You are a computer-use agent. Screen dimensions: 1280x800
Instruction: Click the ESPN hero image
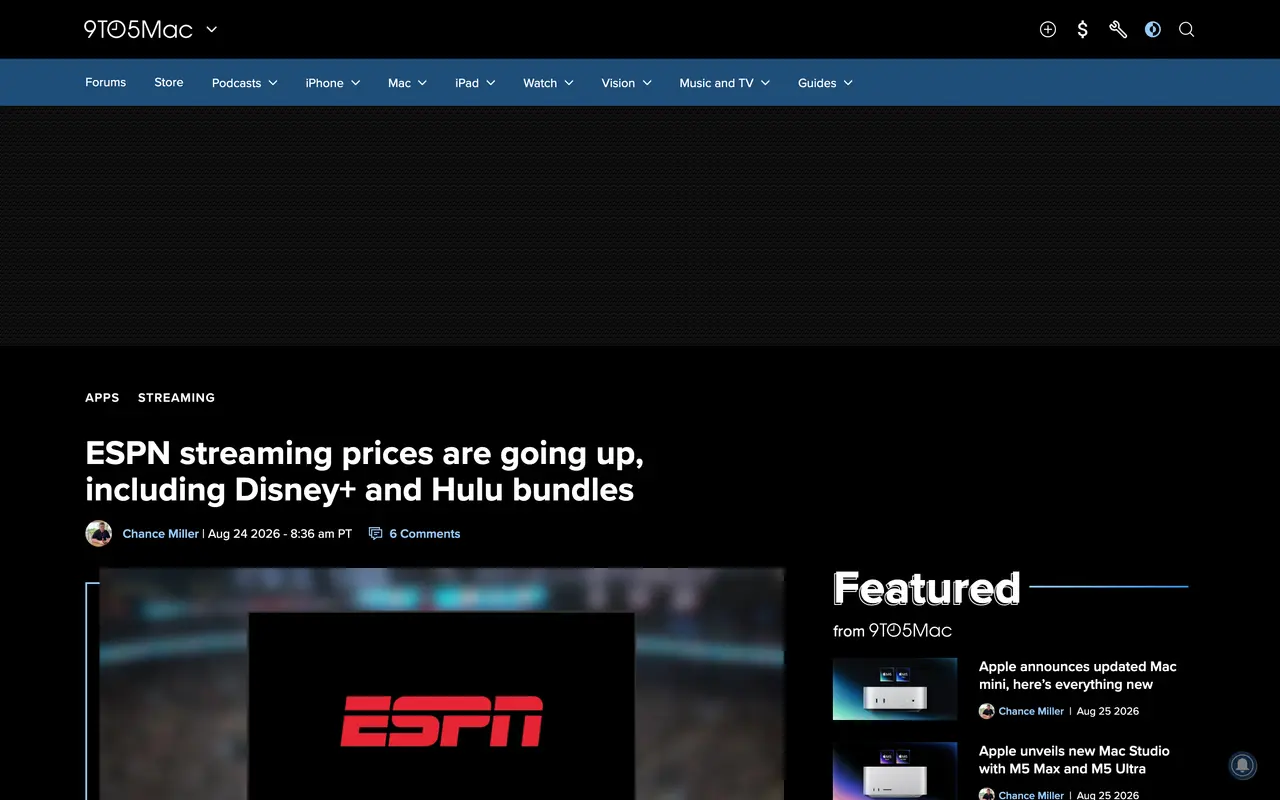point(441,684)
